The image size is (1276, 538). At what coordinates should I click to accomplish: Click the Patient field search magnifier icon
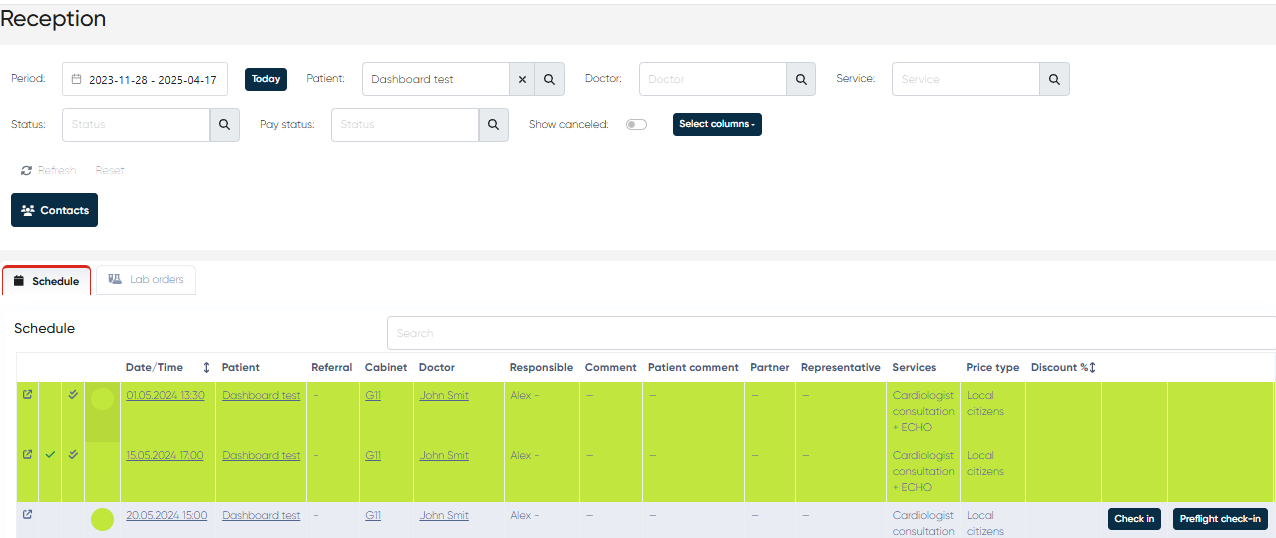(x=550, y=79)
